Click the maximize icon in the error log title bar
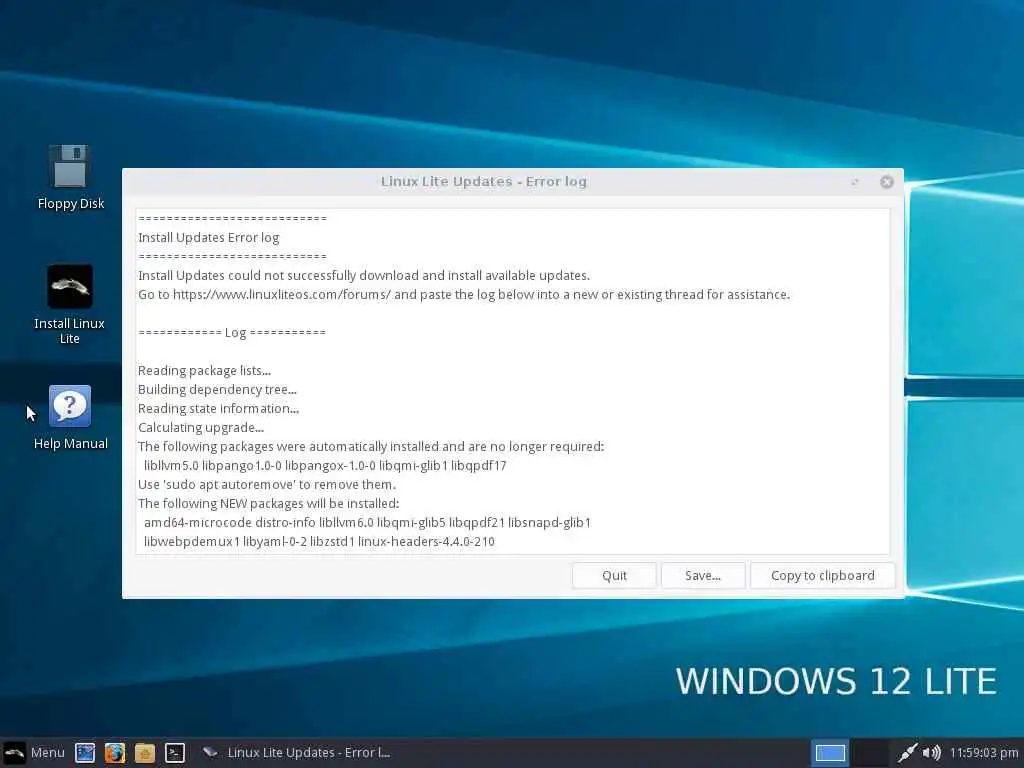 pyautogui.click(x=855, y=182)
